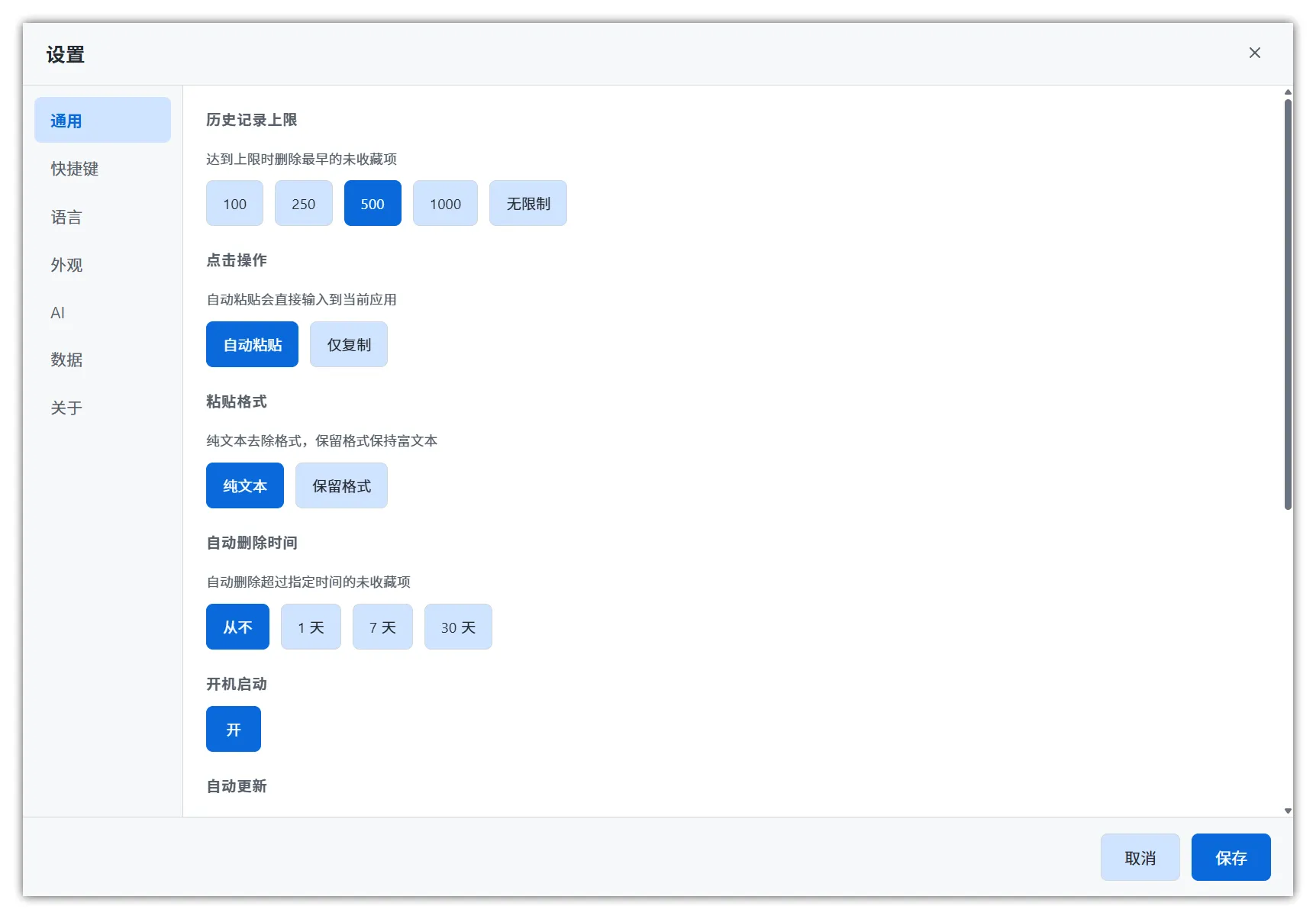Save settings with the 保存 button
Screen dimensions: 1316x919
pyautogui.click(x=1231, y=858)
